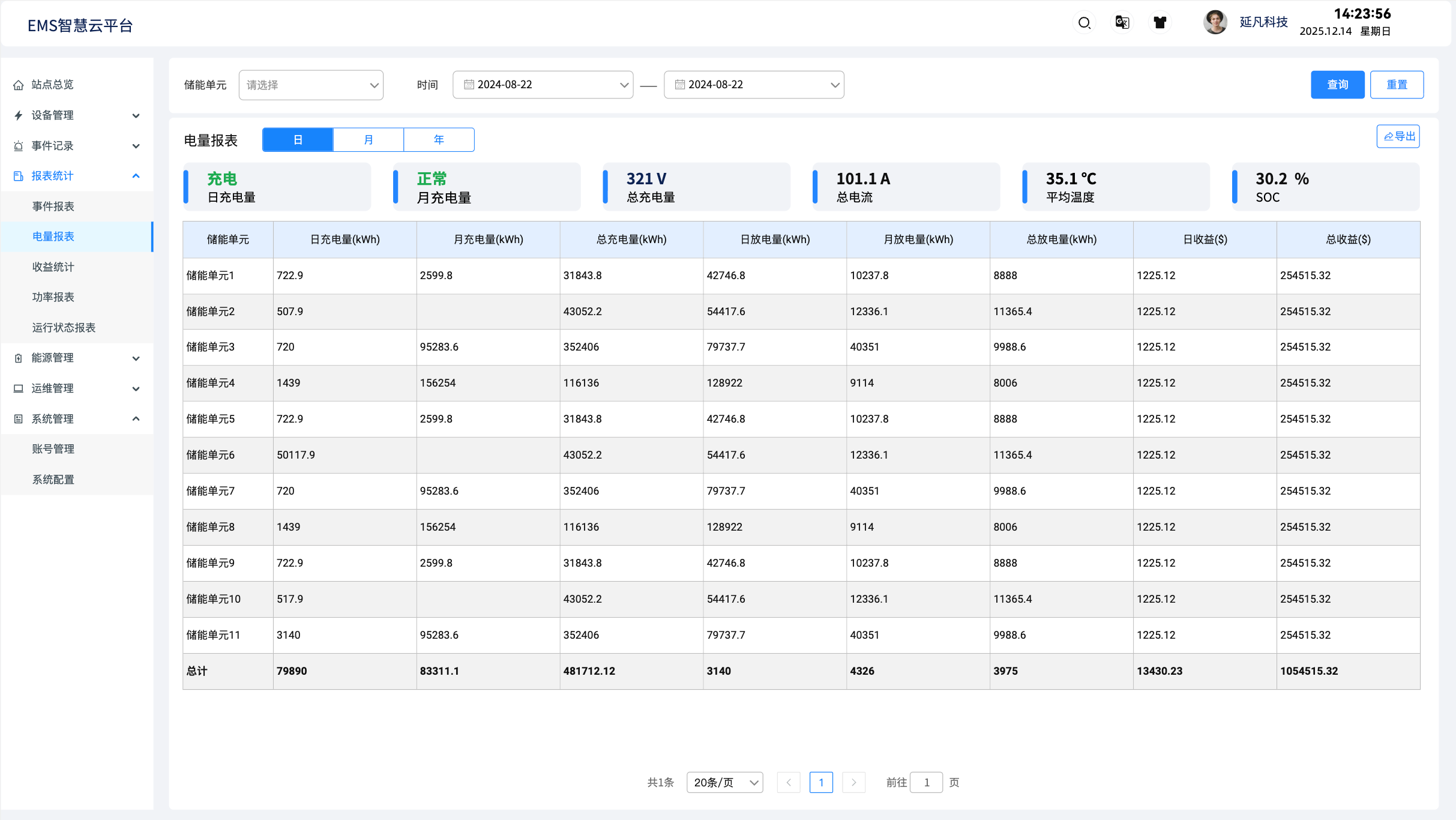
Task: Click the user avatar photo
Action: [1215, 22]
